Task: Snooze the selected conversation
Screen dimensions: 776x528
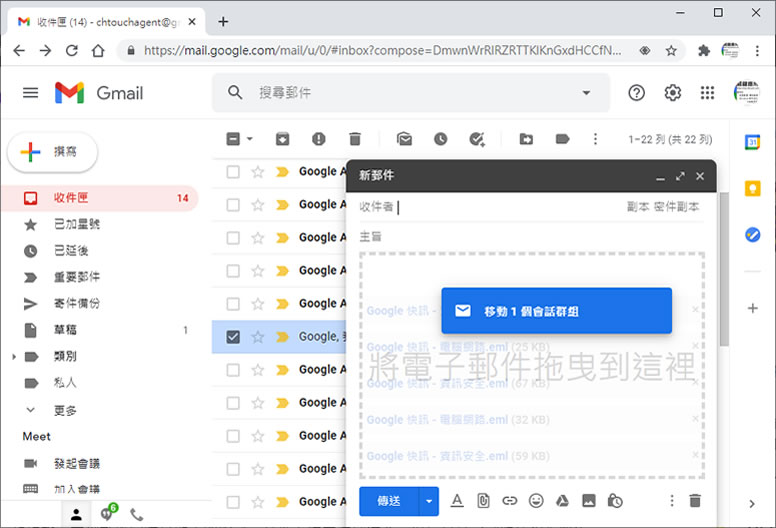Action: click(440, 139)
